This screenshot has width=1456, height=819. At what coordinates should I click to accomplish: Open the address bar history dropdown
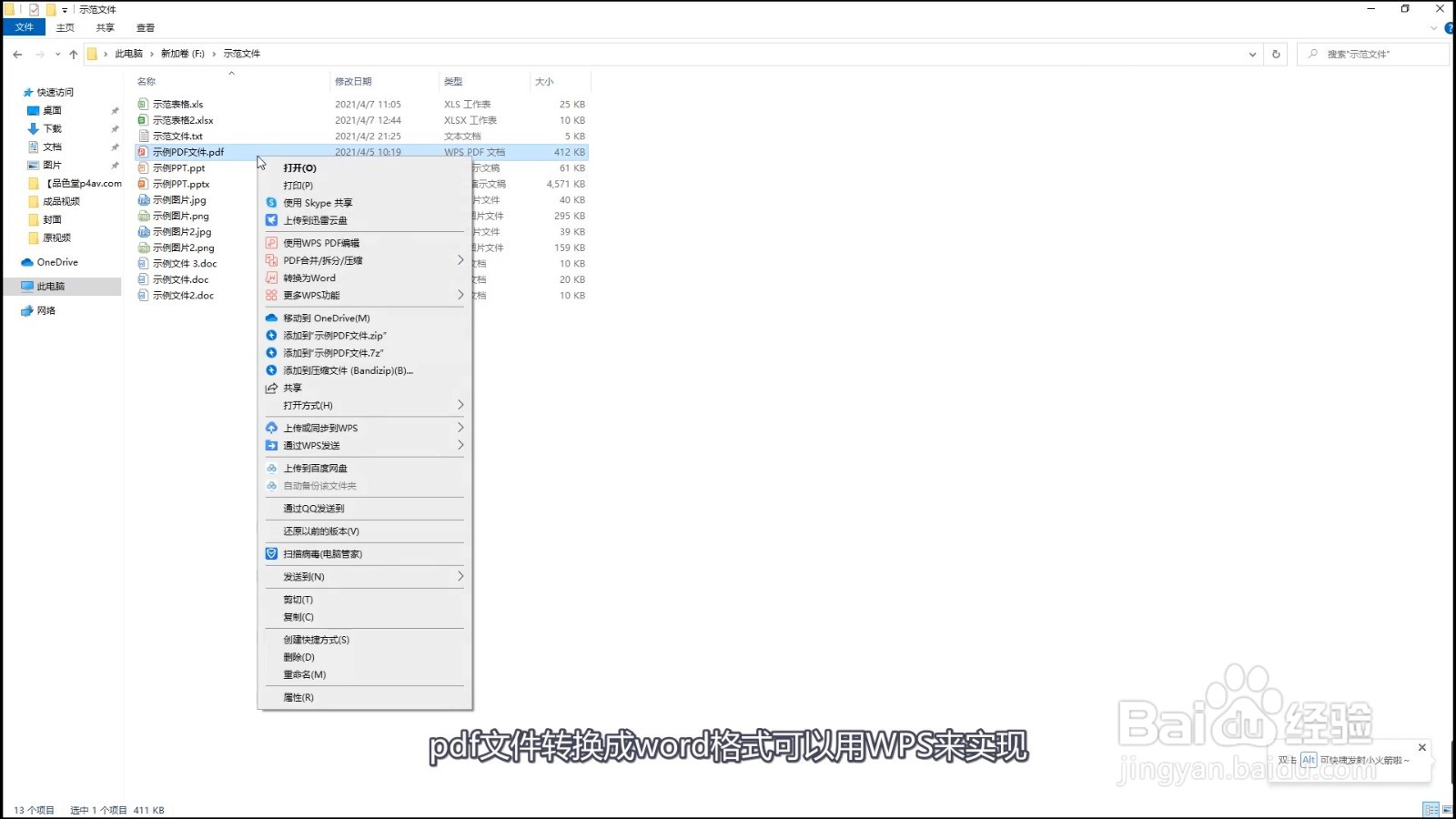click(1253, 54)
